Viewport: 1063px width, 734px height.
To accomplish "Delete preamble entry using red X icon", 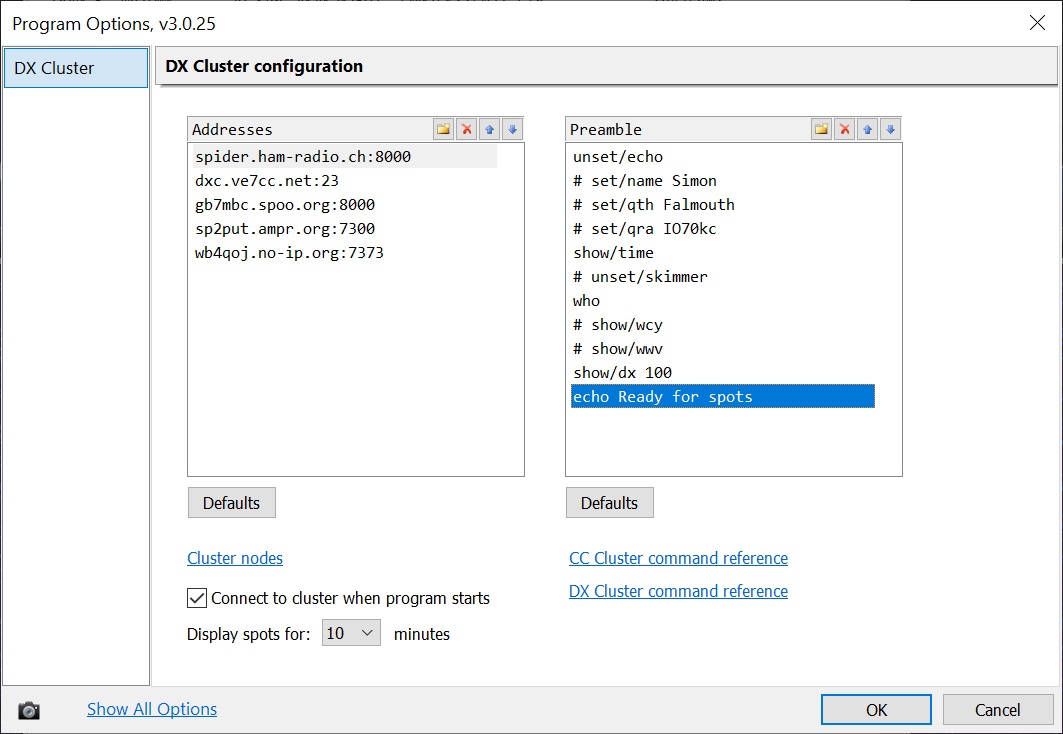I will [845, 129].
